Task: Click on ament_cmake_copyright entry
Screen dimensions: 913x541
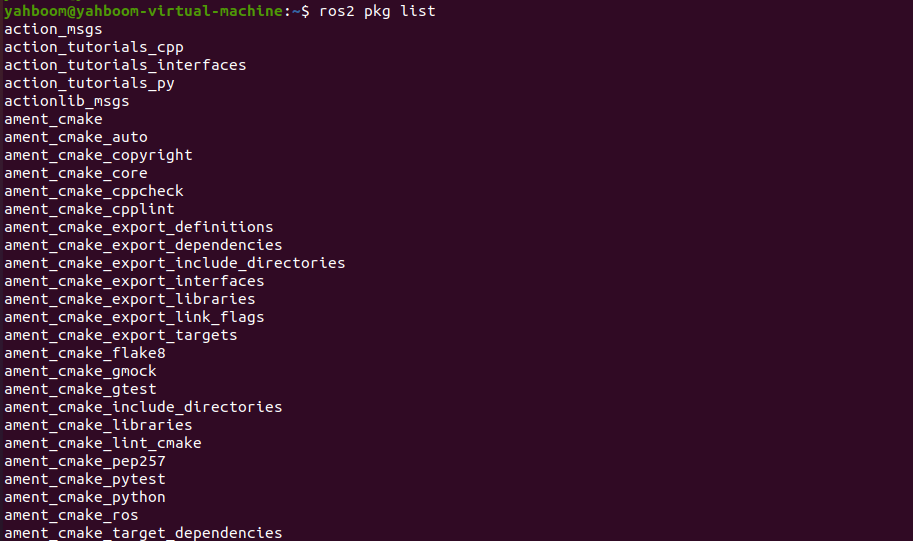Action: (x=98, y=155)
